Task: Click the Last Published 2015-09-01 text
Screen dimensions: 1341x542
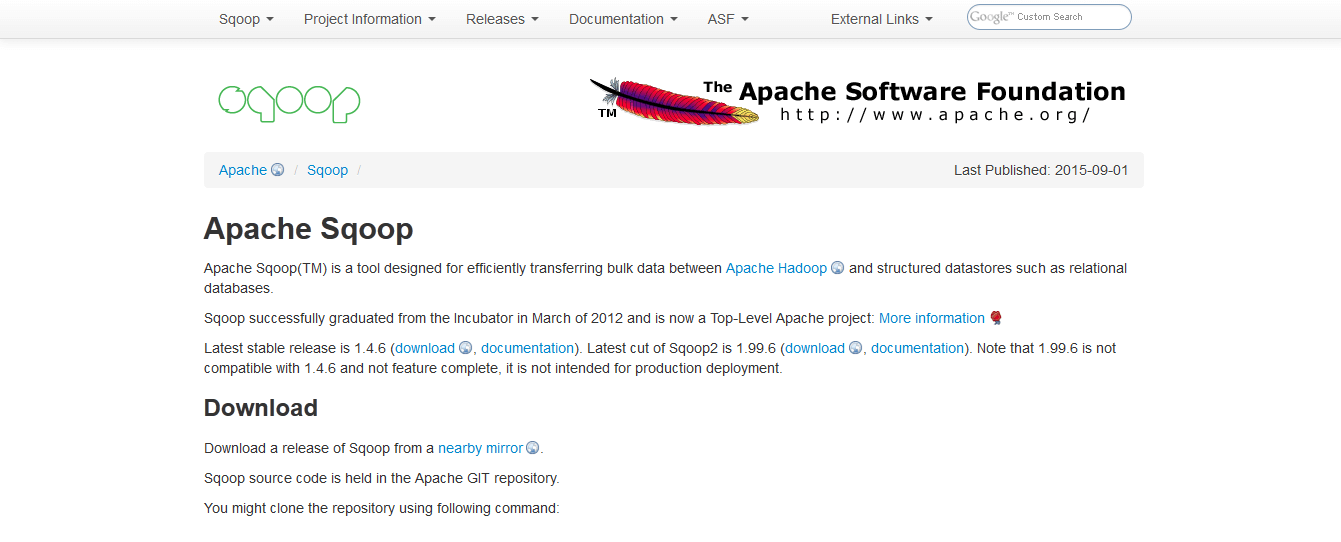Action: click(x=1041, y=170)
